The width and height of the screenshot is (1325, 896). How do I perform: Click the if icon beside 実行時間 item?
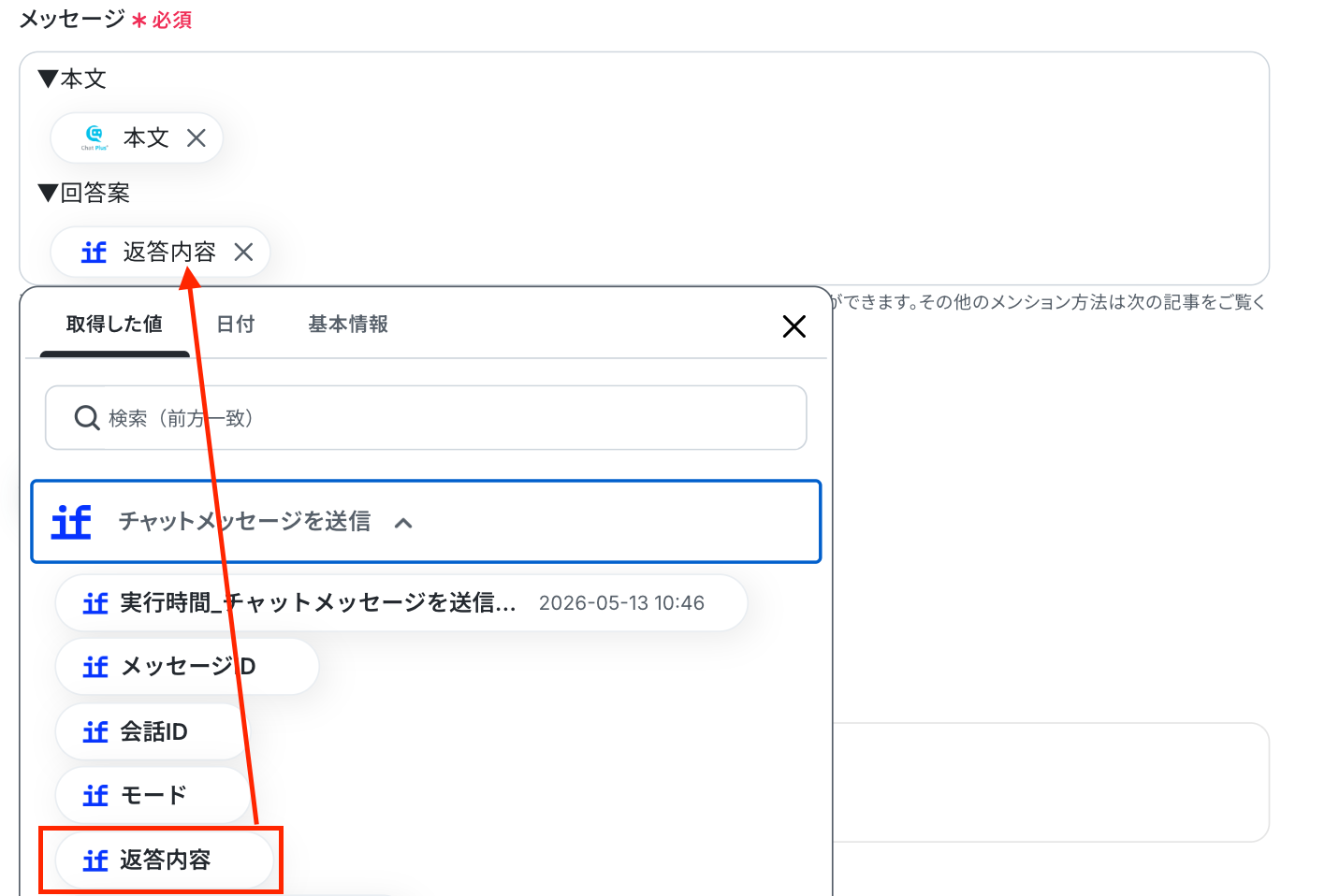[95, 603]
